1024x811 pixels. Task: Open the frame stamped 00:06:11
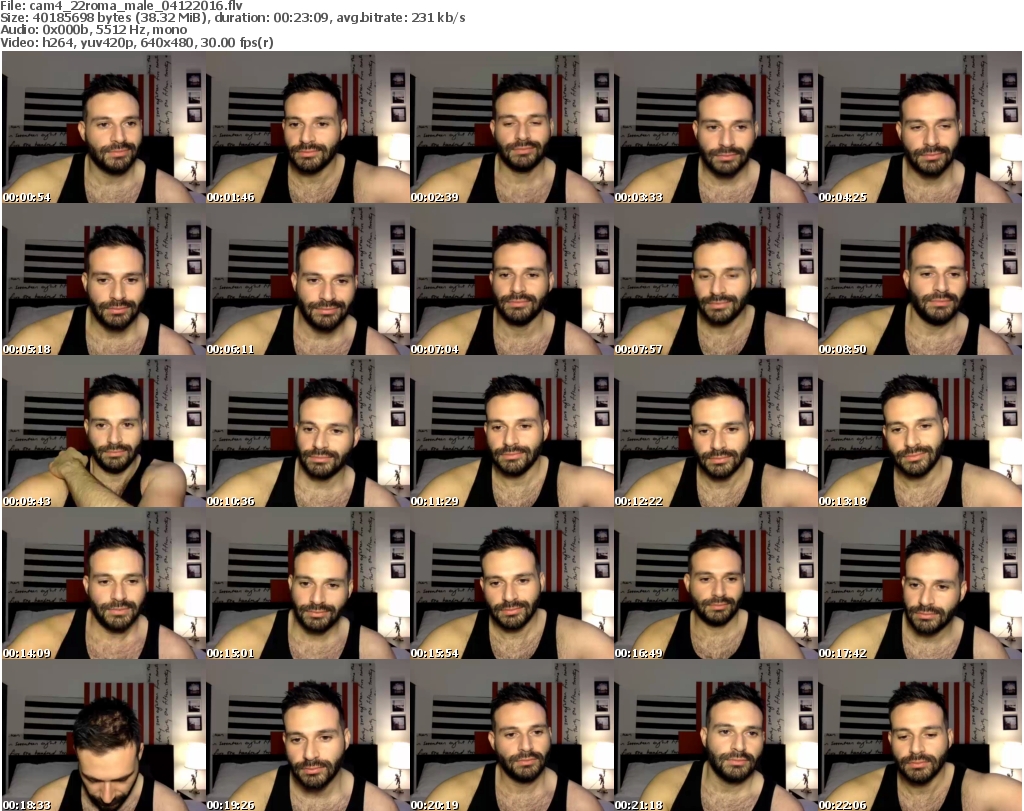click(308, 279)
